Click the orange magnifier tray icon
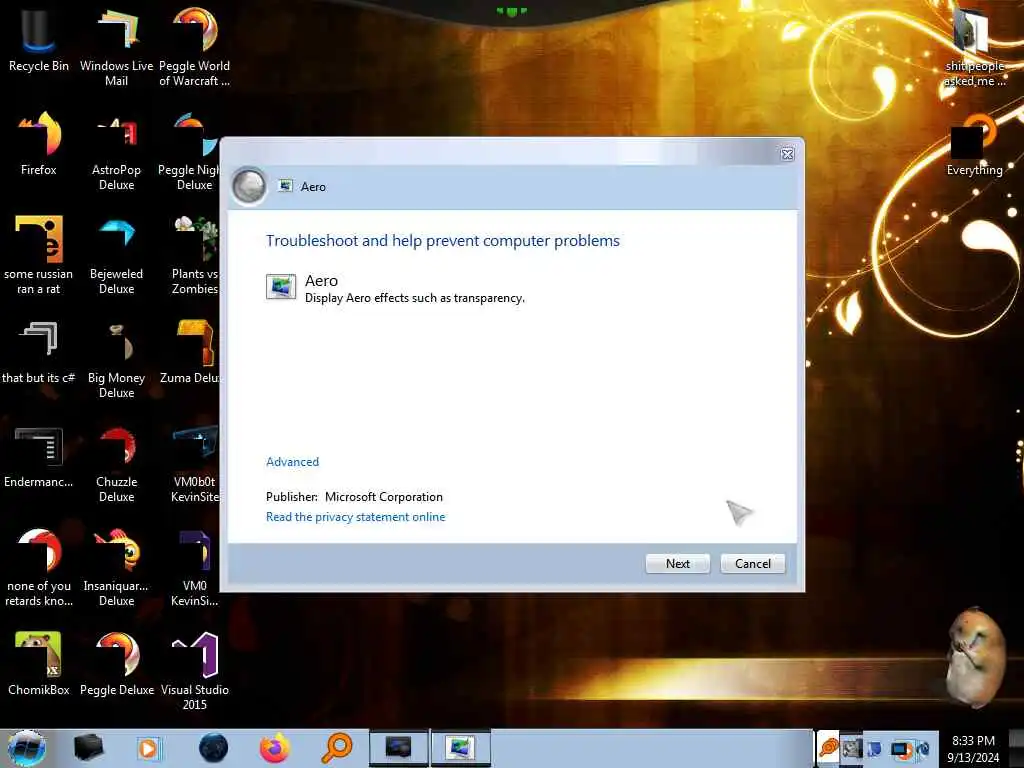Image resolution: width=1024 pixels, height=768 pixels. pos(828,748)
